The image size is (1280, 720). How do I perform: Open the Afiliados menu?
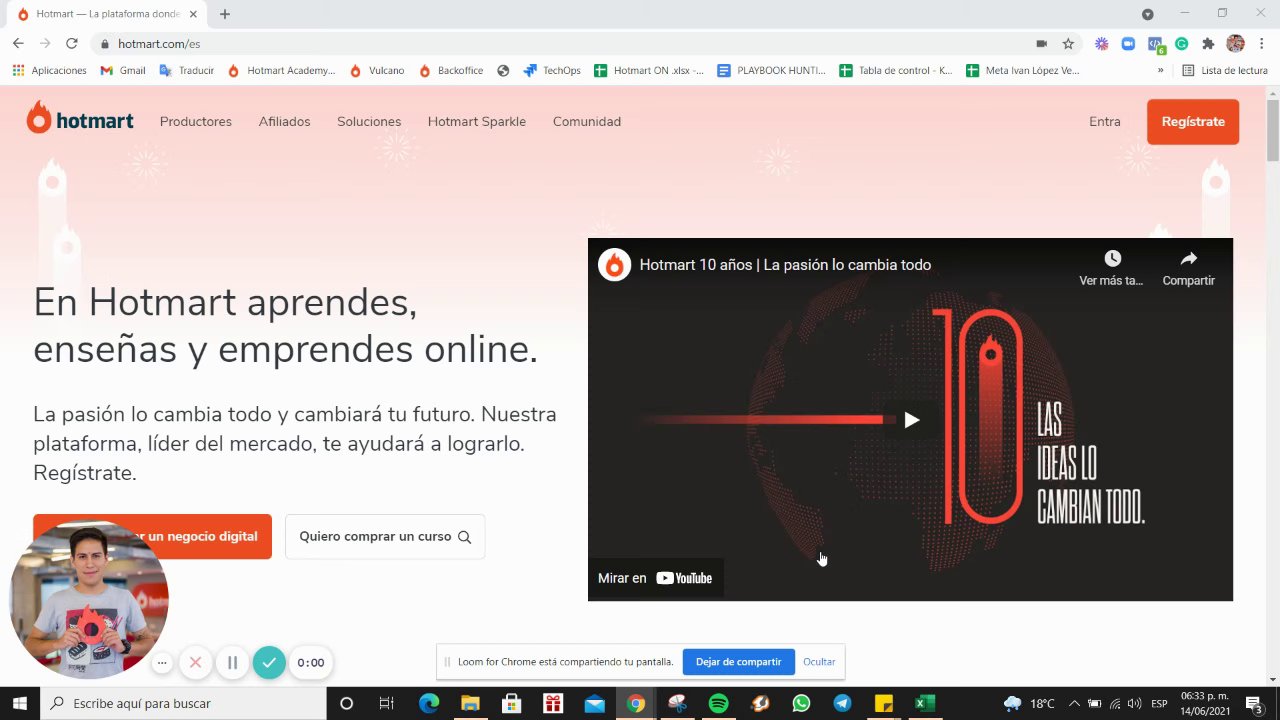click(x=284, y=121)
